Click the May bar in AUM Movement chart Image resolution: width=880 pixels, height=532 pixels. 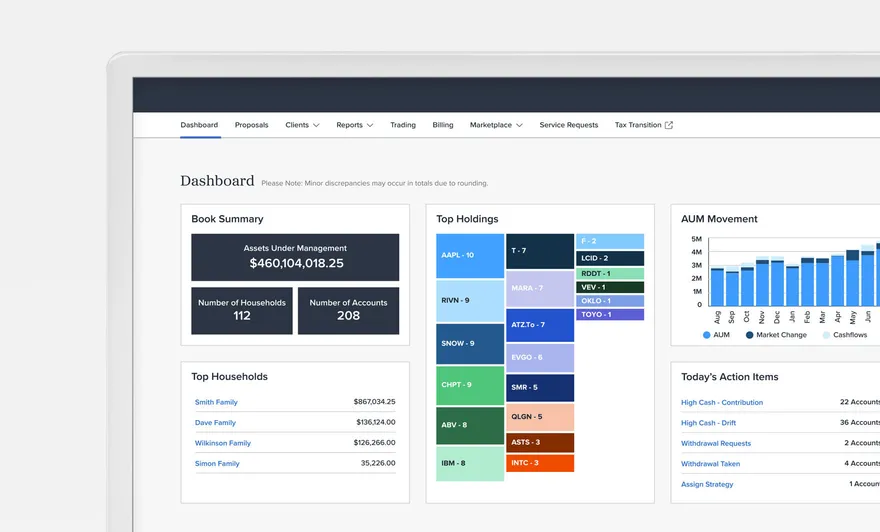(852, 278)
